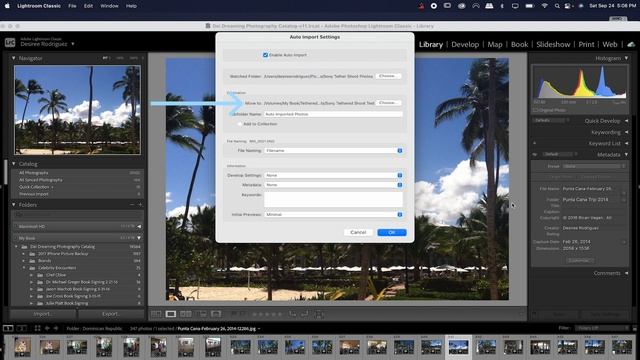Open Metadata Preset dropdown in right panel

point(594,166)
